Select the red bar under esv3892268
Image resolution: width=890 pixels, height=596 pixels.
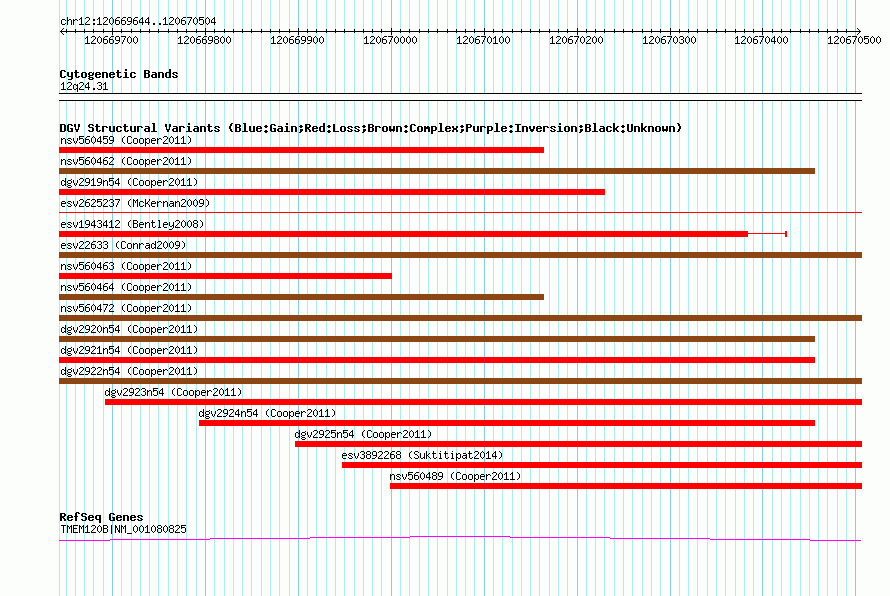tap(602, 465)
